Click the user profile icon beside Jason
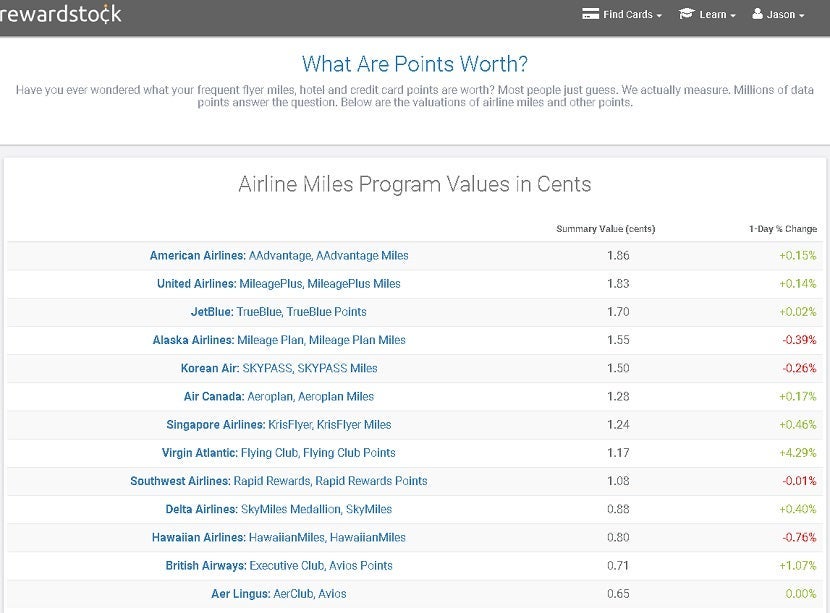The image size is (830, 613). click(x=758, y=14)
